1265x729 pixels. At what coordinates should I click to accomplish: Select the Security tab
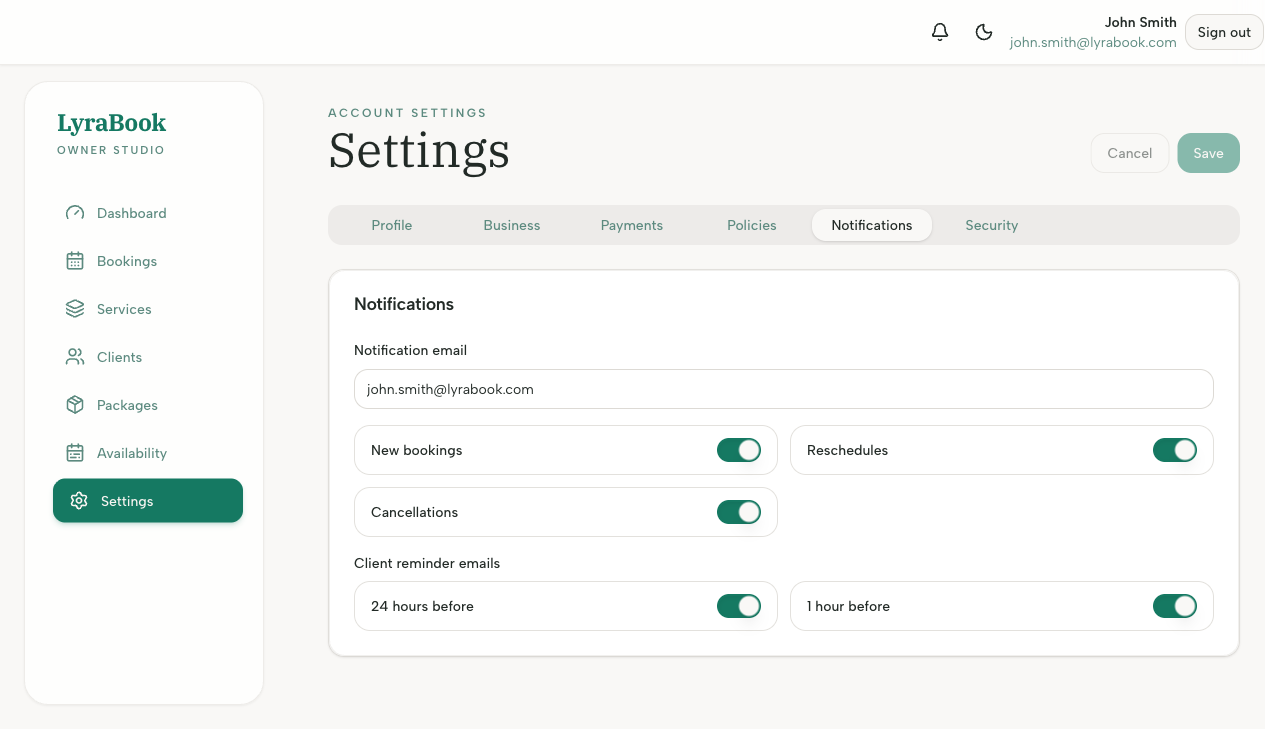coord(991,225)
